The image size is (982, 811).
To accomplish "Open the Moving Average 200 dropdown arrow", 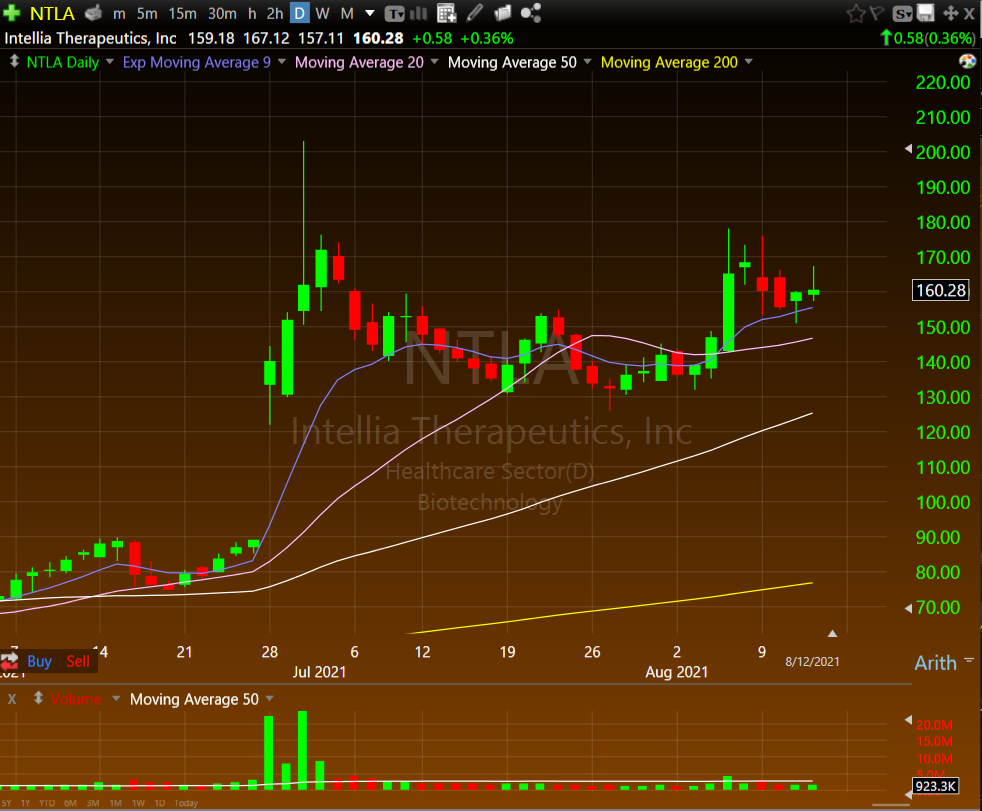I will pos(748,61).
